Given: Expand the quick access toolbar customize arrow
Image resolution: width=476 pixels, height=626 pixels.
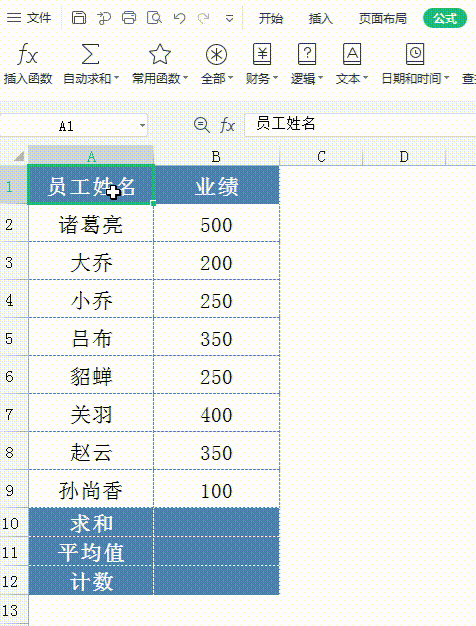Looking at the screenshot, I should [x=229, y=18].
